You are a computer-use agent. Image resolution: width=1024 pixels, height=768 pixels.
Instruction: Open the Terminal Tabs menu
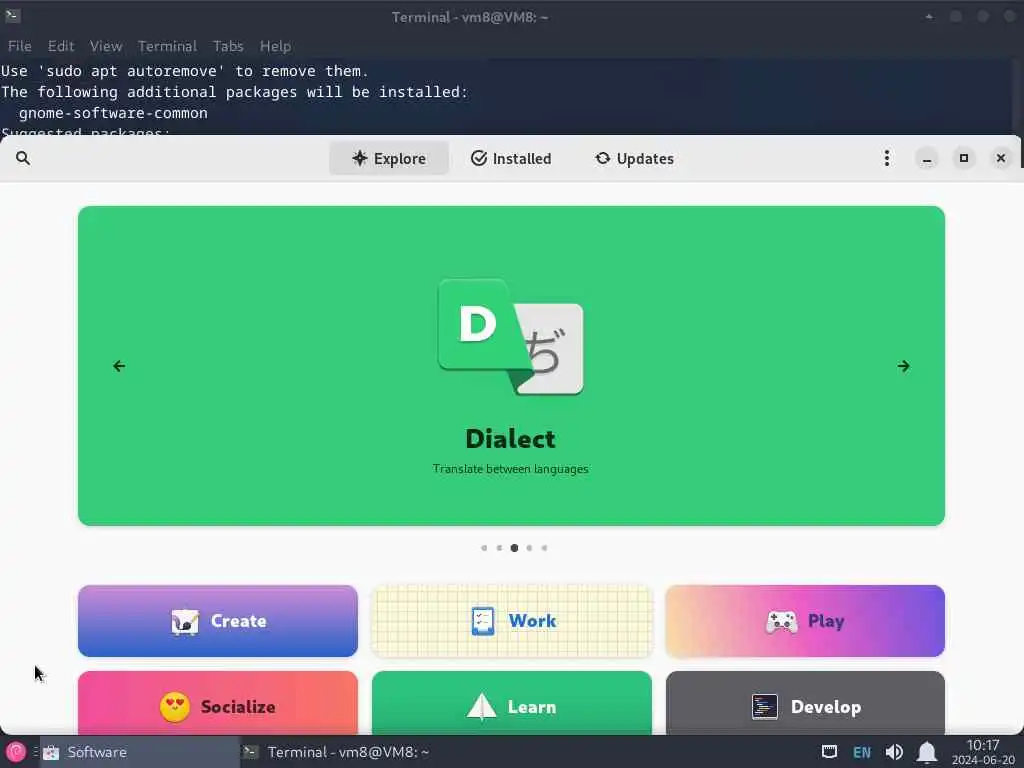pos(228,46)
